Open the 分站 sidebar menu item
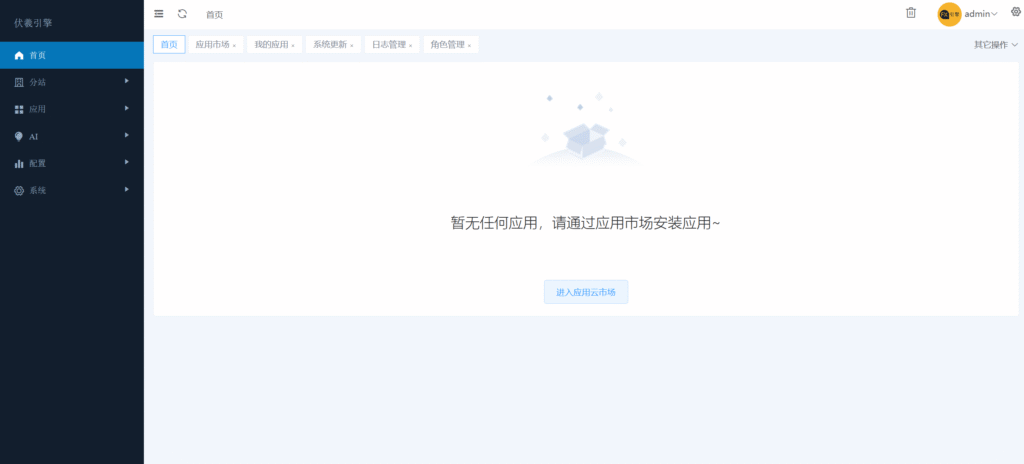Image resolution: width=1024 pixels, height=464 pixels. pyautogui.click(x=72, y=82)
